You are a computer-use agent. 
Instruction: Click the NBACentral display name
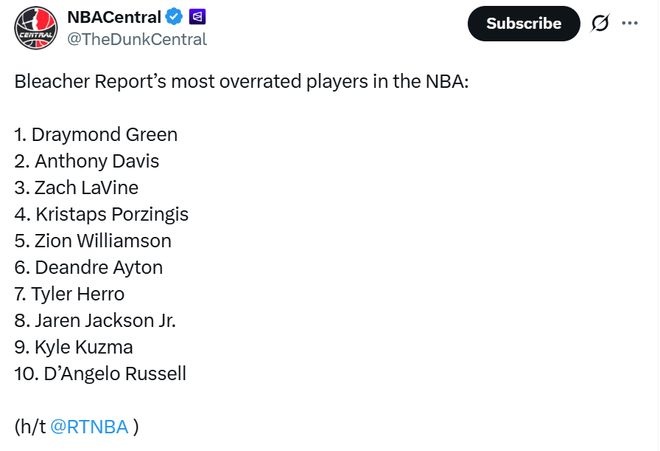pos(113,16)
